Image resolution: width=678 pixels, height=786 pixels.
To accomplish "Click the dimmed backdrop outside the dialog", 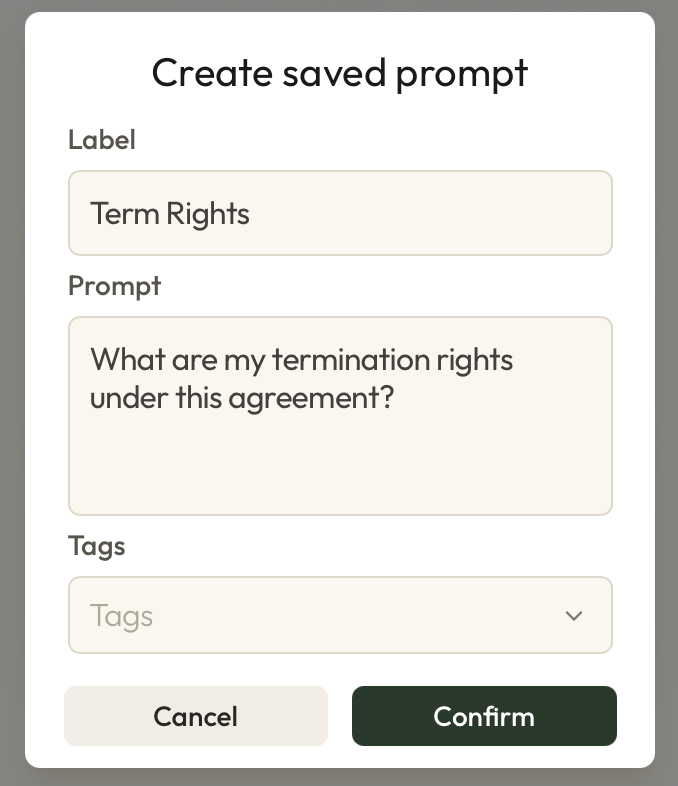I will point(10,400).
